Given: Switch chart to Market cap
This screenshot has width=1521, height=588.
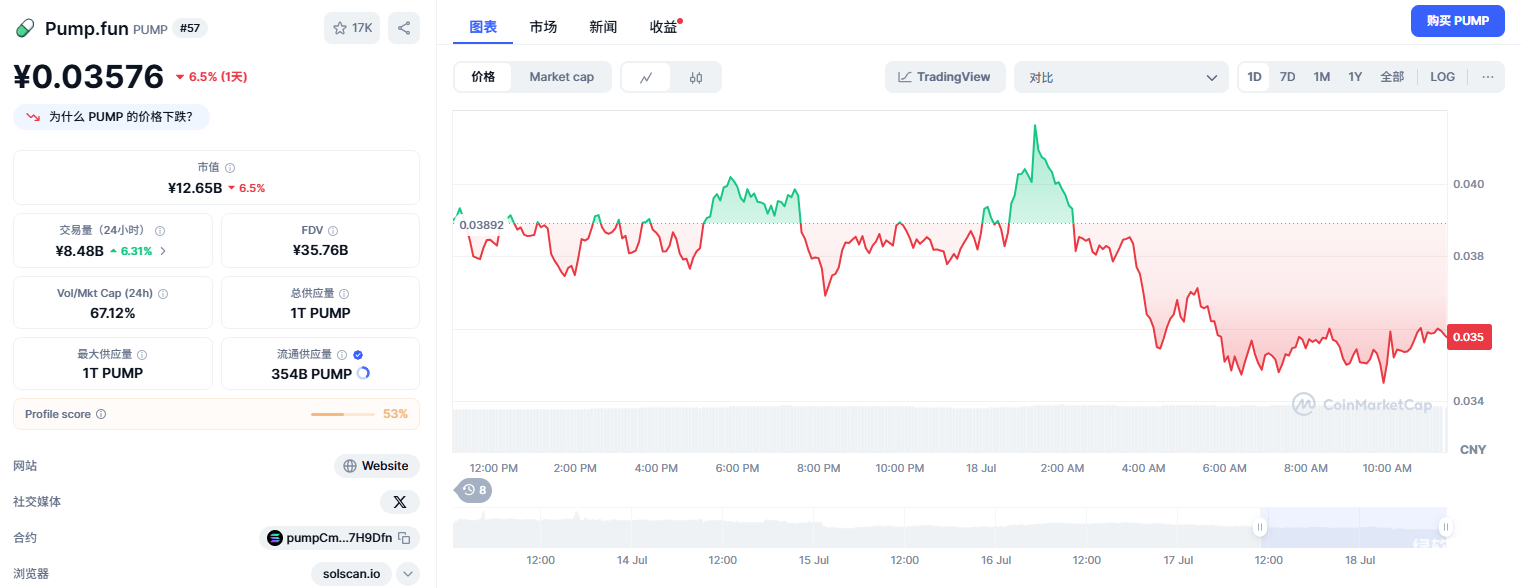Looking at the screenshot, I should click(562, 77).
